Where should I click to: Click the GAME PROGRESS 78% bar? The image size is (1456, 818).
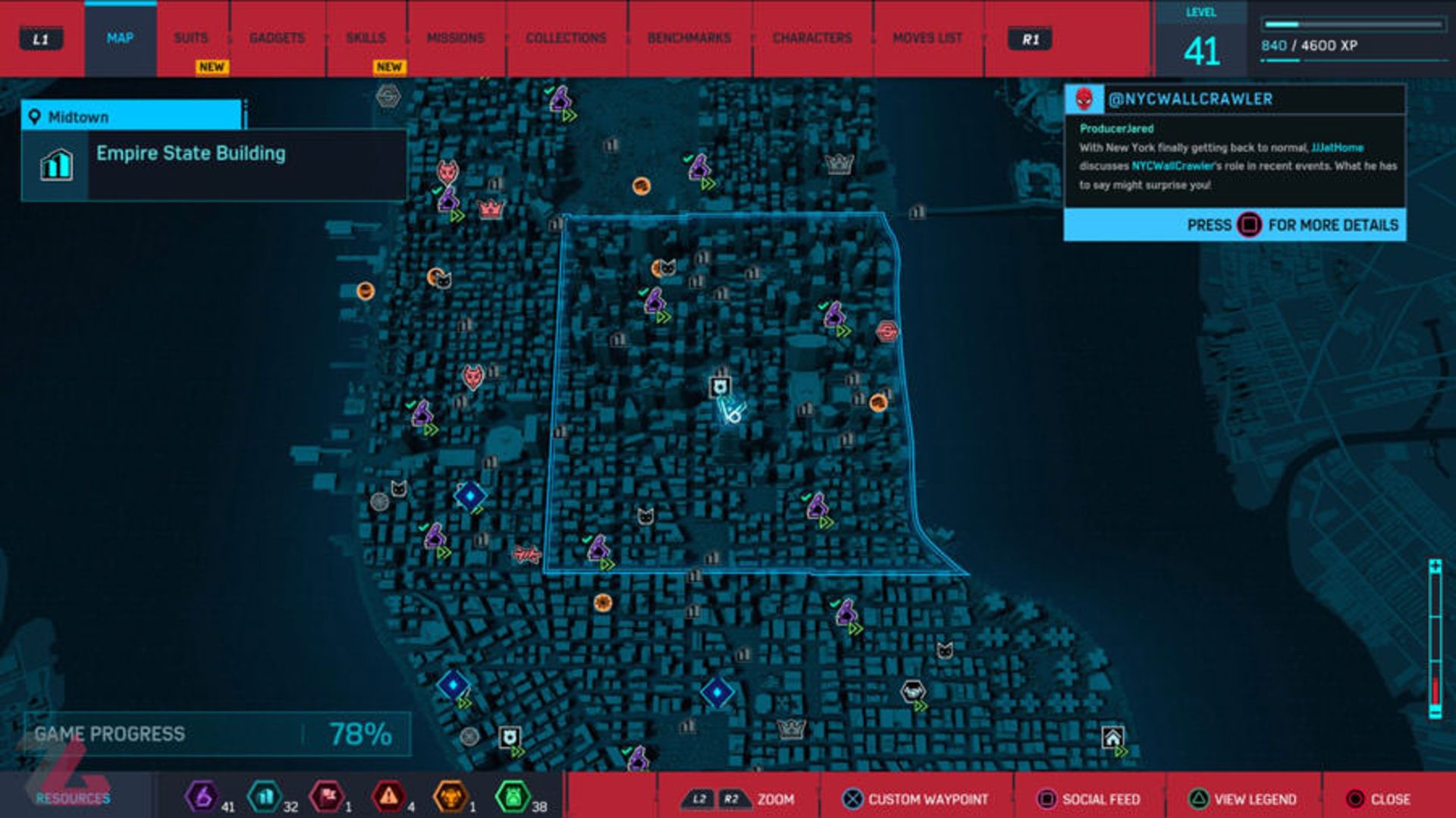click(217, 734)
